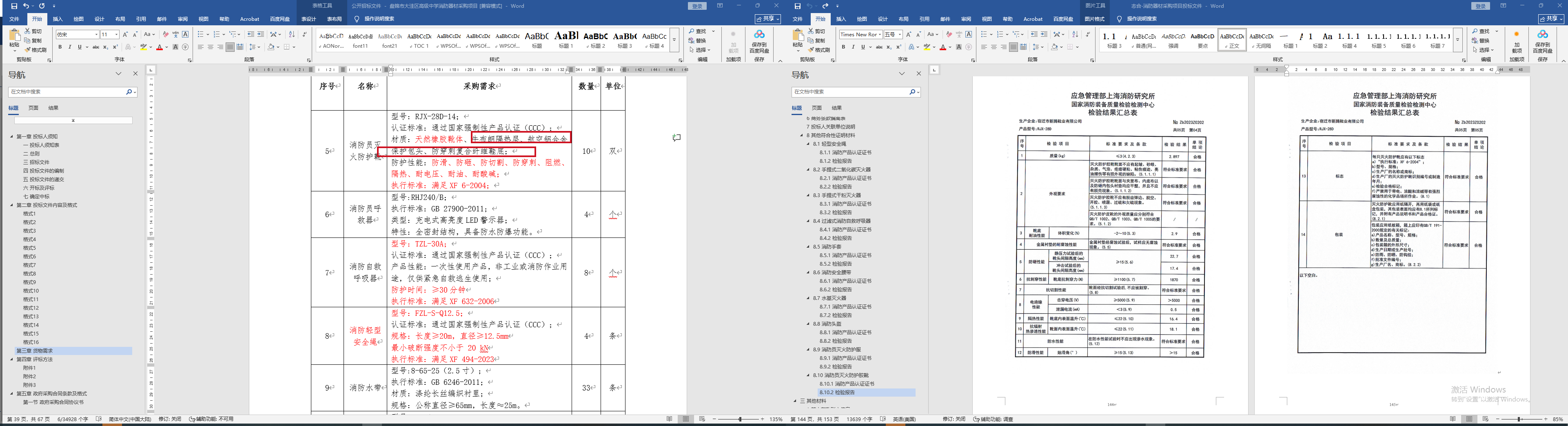Toggle Italic in left window ribbon

pos(70,47)
